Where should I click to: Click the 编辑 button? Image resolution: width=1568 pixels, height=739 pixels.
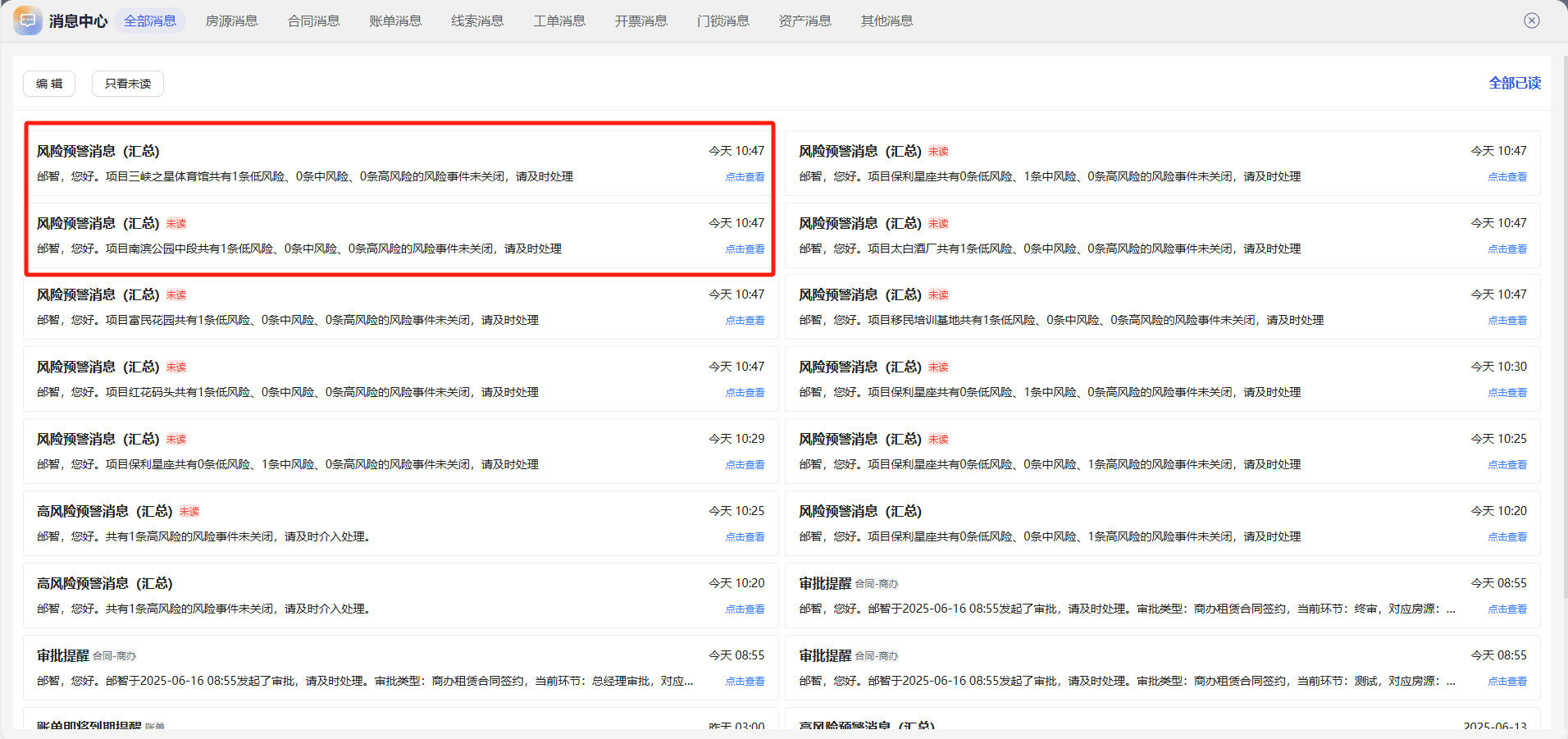pyautogui.click(x=49, y=84)
